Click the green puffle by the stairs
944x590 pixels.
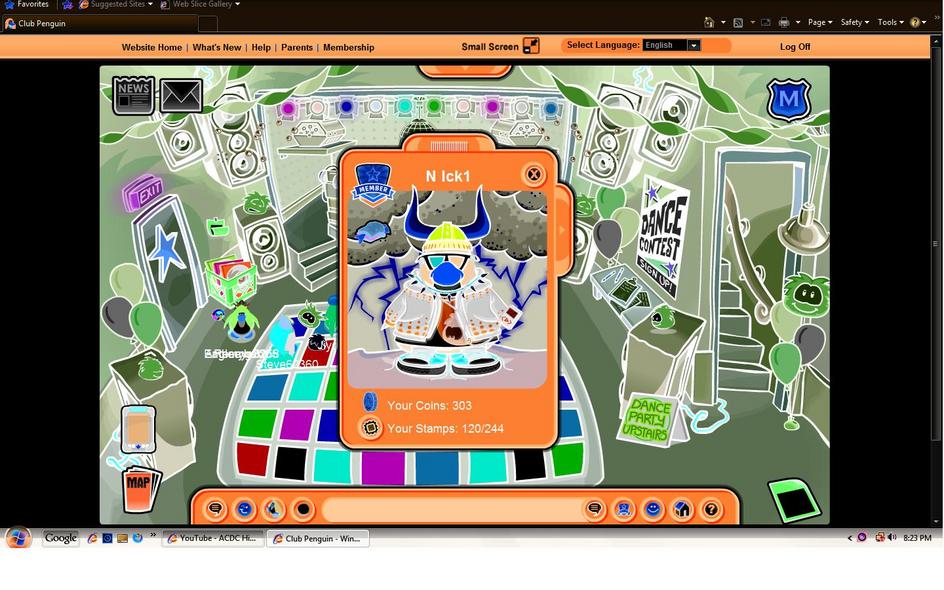coord(806,295)
